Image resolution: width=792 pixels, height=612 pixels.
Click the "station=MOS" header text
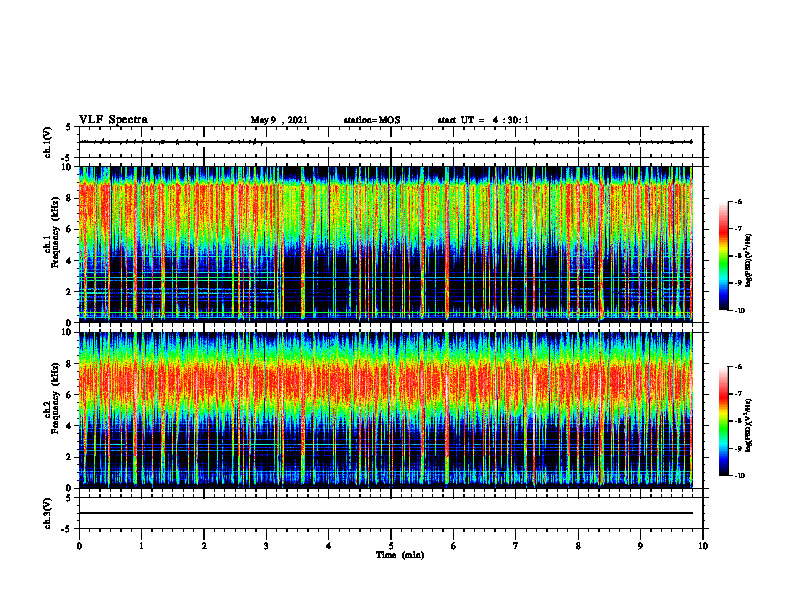point(372,120)
